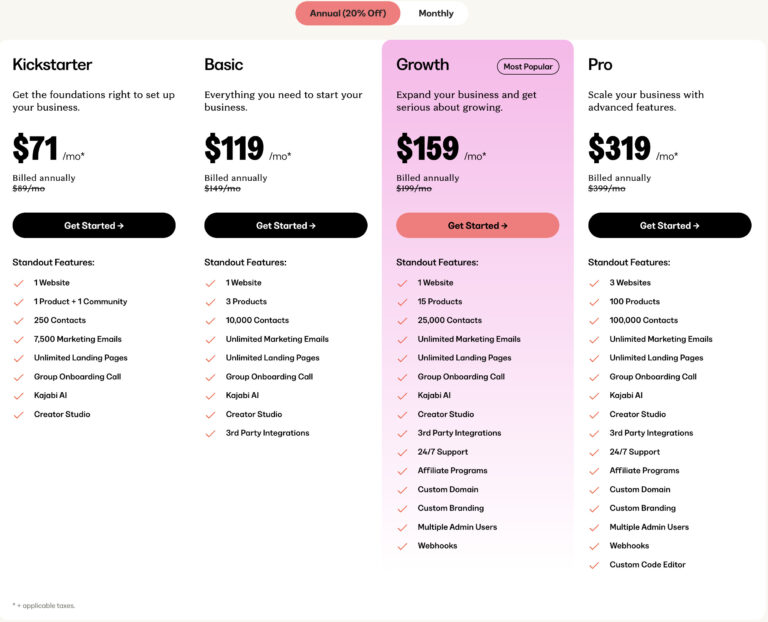Click checkmark next to Custom Code Editor

[x=595, y=565]
